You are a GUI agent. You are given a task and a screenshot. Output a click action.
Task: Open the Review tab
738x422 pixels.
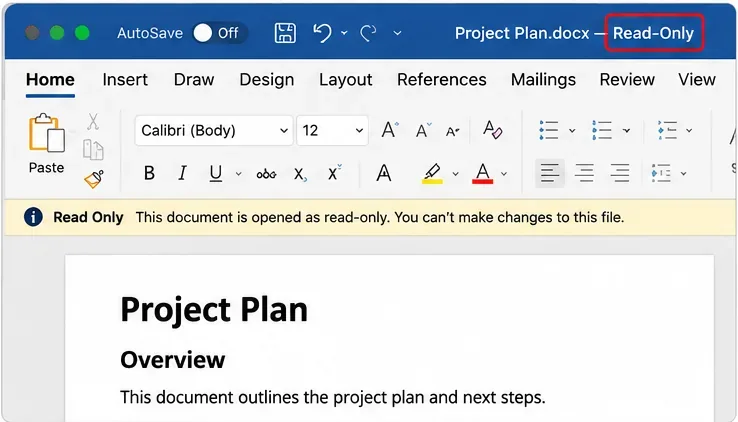[627, 80]
